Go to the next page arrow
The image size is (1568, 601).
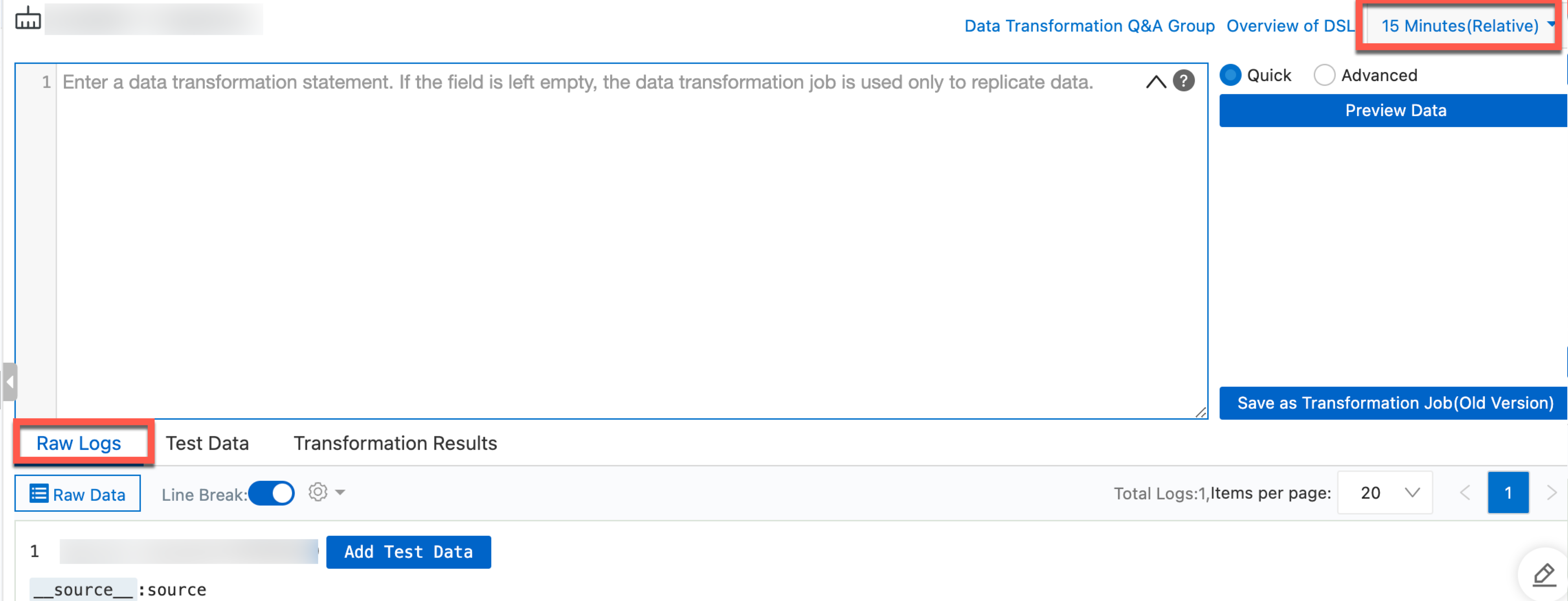coord(1551,492)
